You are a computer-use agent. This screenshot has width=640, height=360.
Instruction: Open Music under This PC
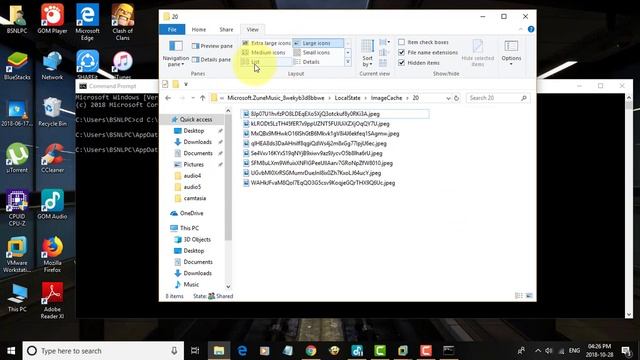pos(191,284)
